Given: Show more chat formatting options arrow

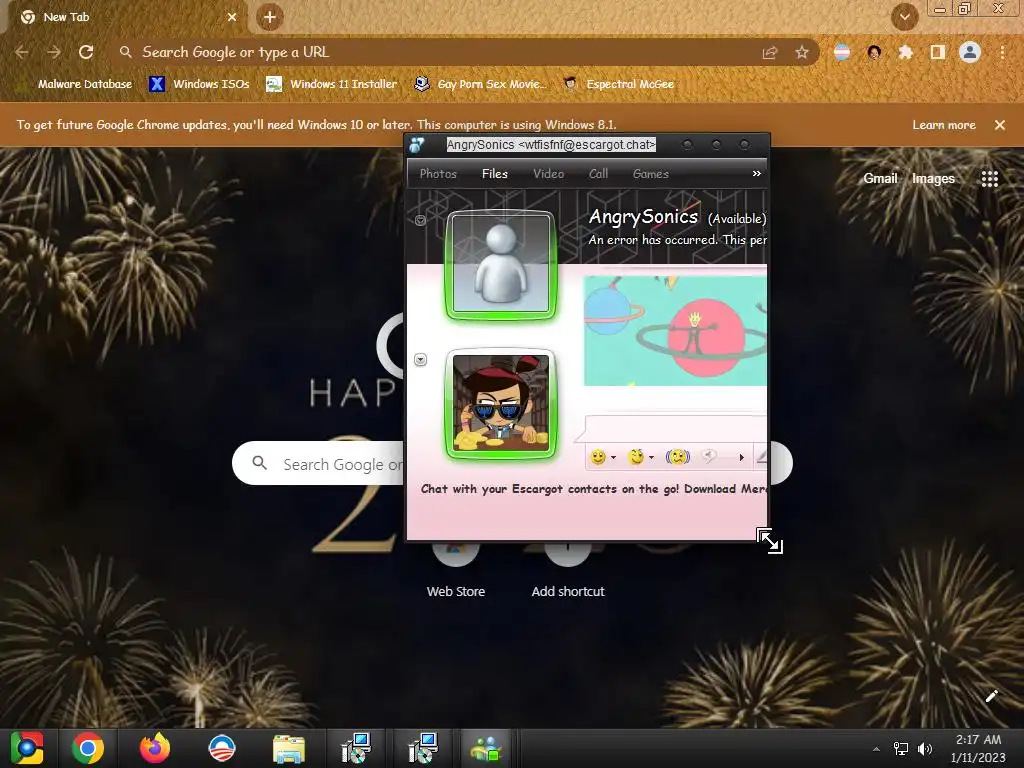Looking at the screenshot, I should [741, 458].
